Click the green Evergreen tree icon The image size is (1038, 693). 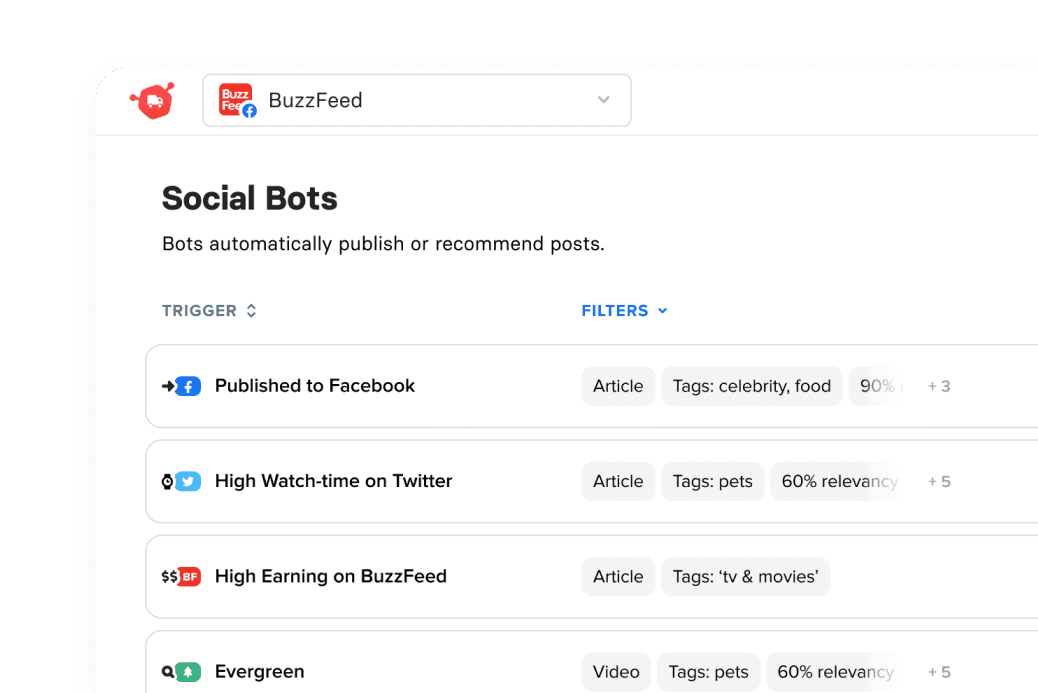coord(188,671)
